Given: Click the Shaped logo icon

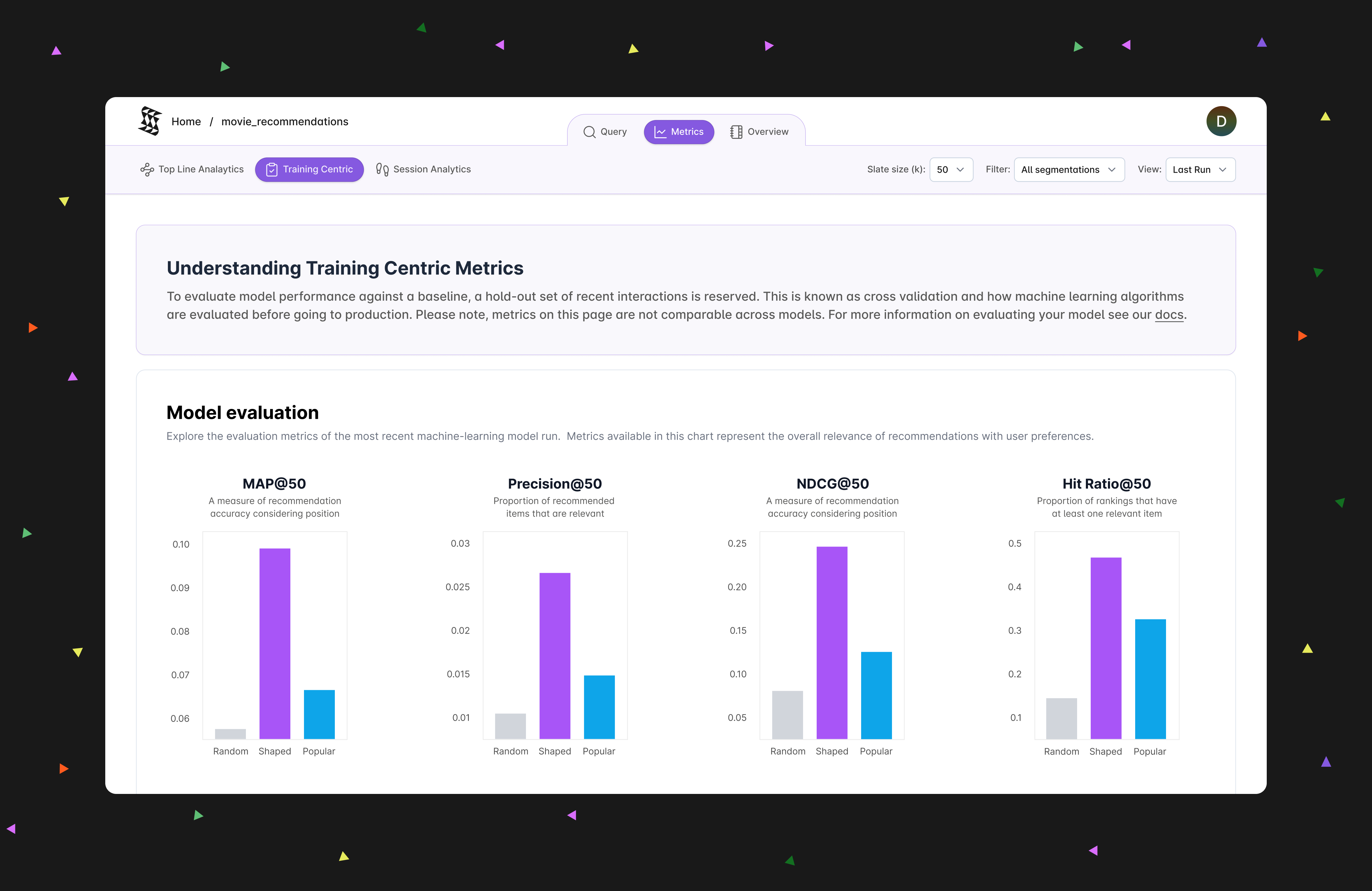Looking at the screenshot, I should click(150, 121).
